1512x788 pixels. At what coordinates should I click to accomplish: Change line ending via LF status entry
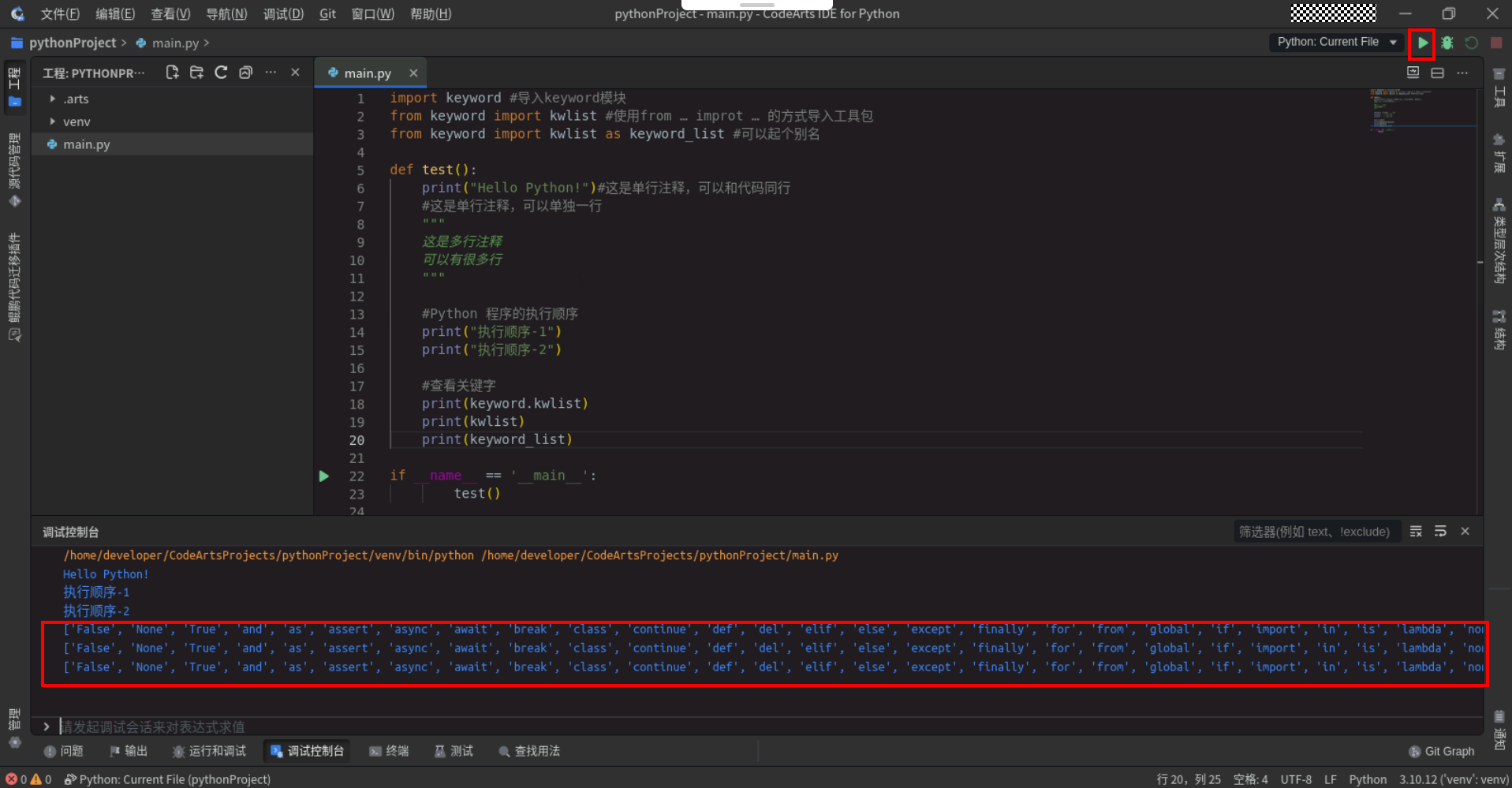click(x=1331, y=779)
